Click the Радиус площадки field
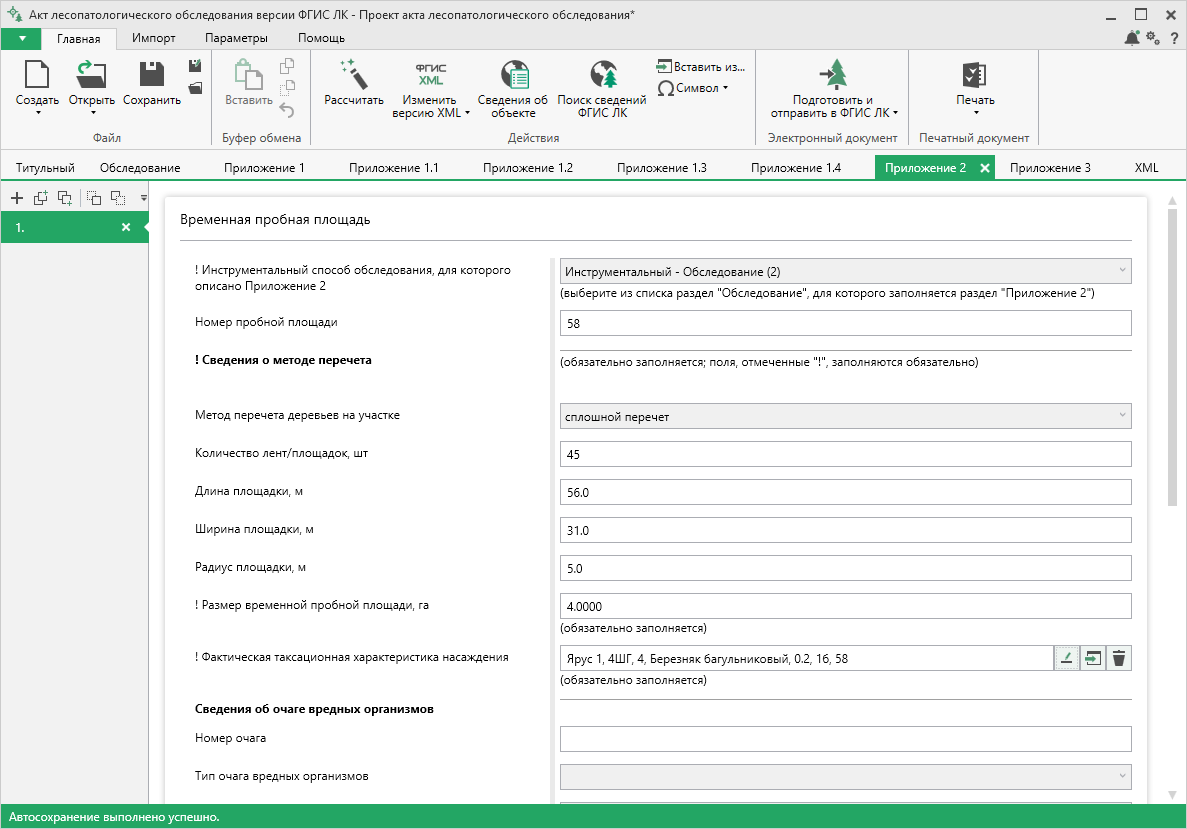1187x829 pixels. tap(846, 568)
